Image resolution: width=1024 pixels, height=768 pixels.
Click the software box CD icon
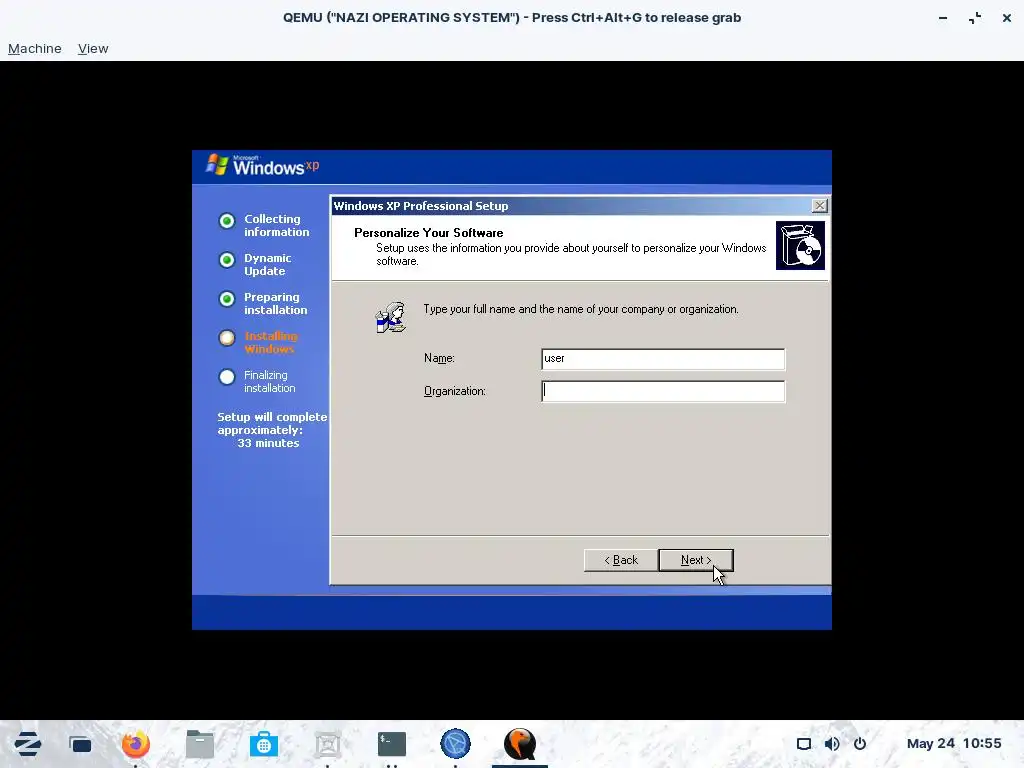point(800,246)
